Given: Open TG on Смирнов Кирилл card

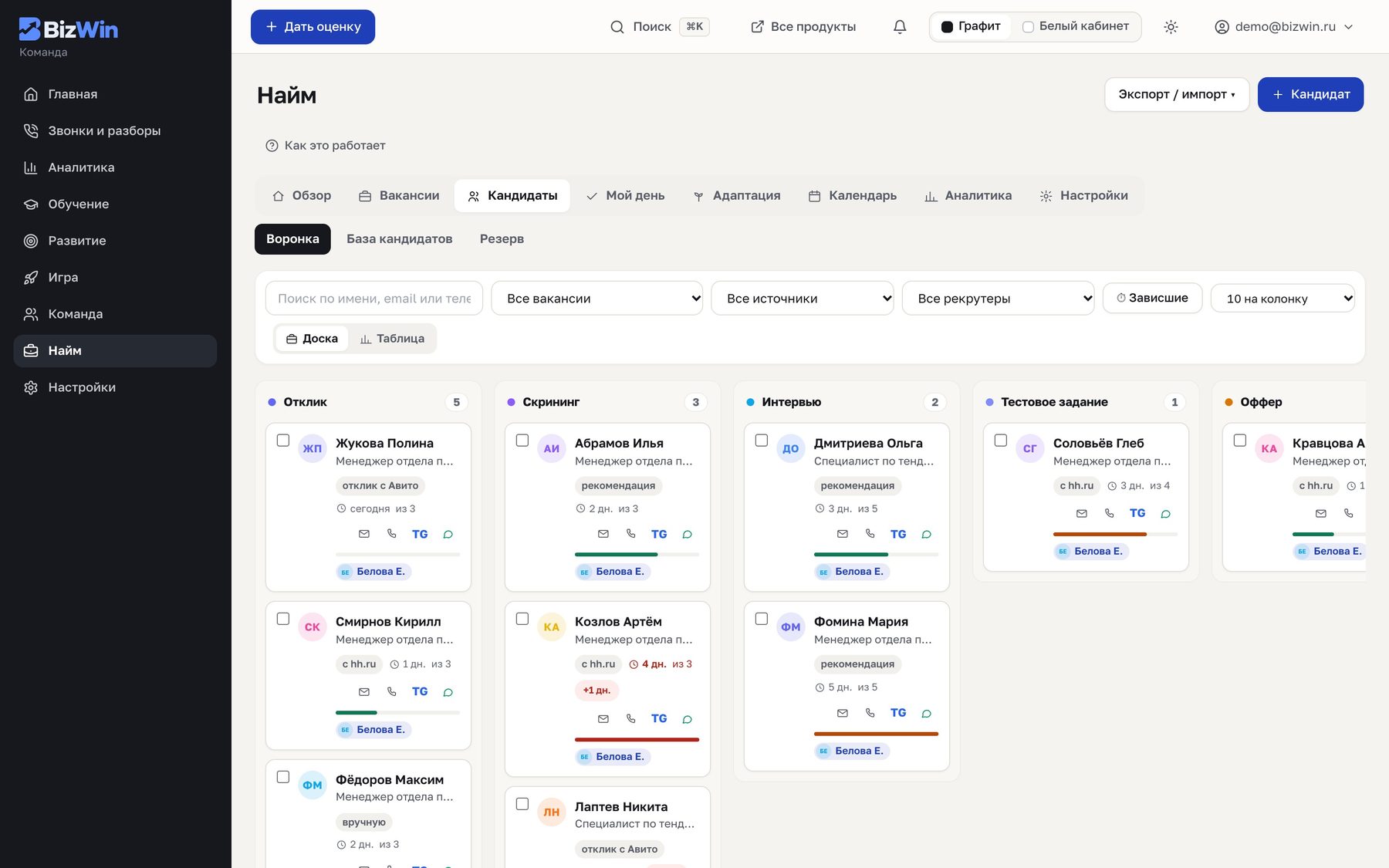Looking at the screenshot, I should pyautogui.click(x=420, y=691).
